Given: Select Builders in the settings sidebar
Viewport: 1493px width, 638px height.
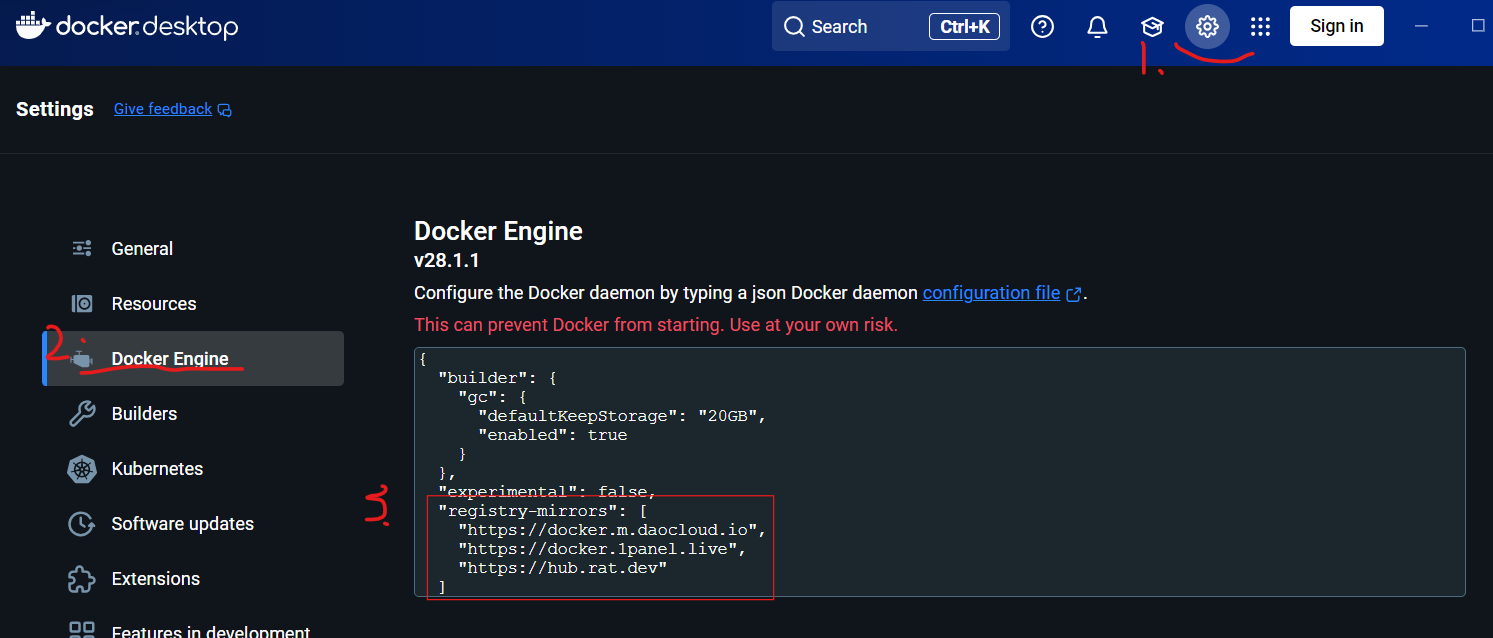Looking at the screenshot, I should (193, 414).
